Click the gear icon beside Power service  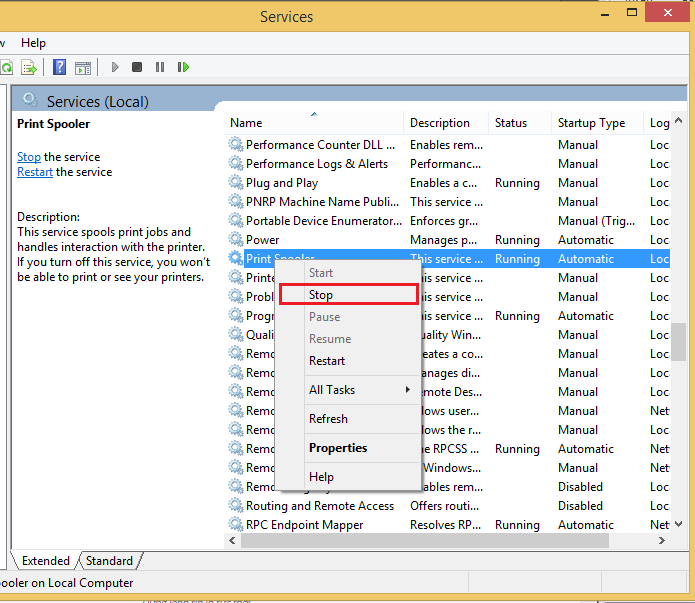236,239
